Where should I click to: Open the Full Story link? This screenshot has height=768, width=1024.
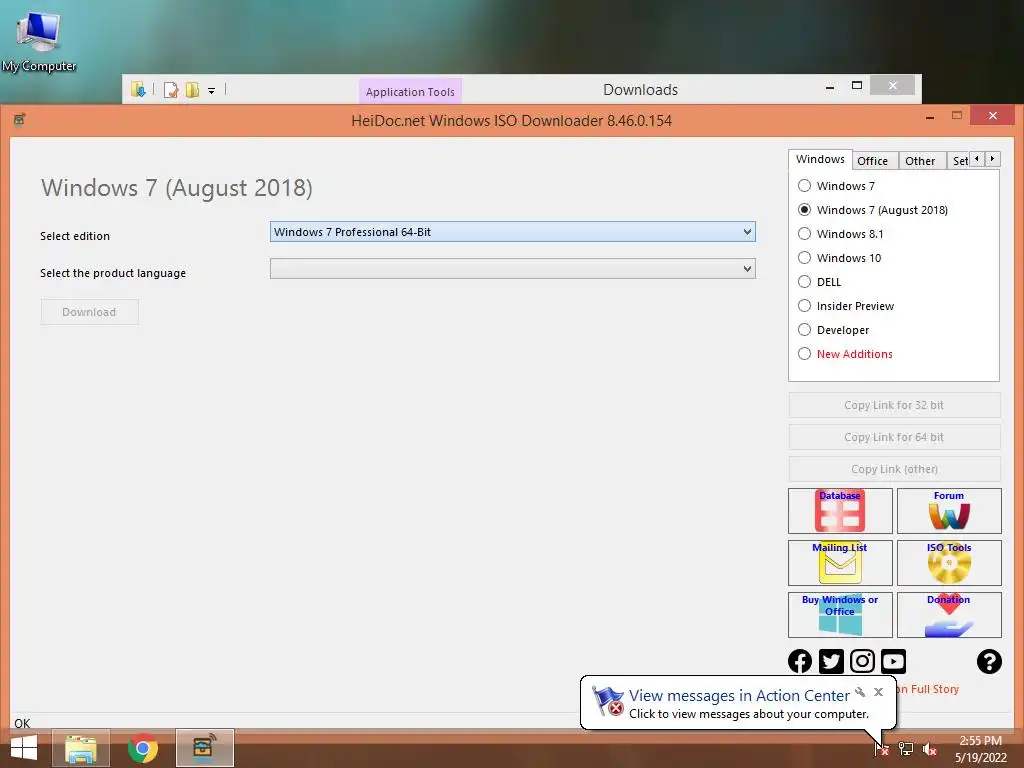click(x=928, y=689)
